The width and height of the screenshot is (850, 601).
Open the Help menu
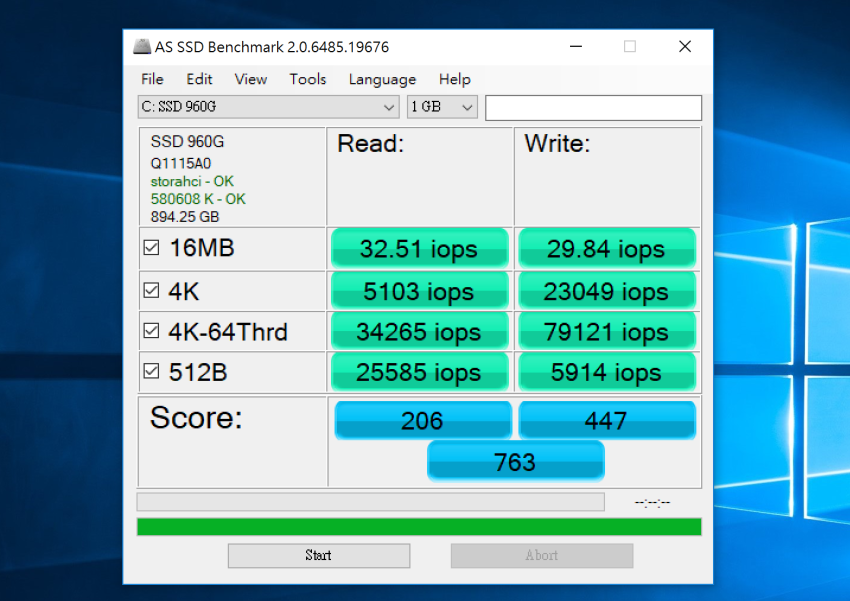coord(454,79)
